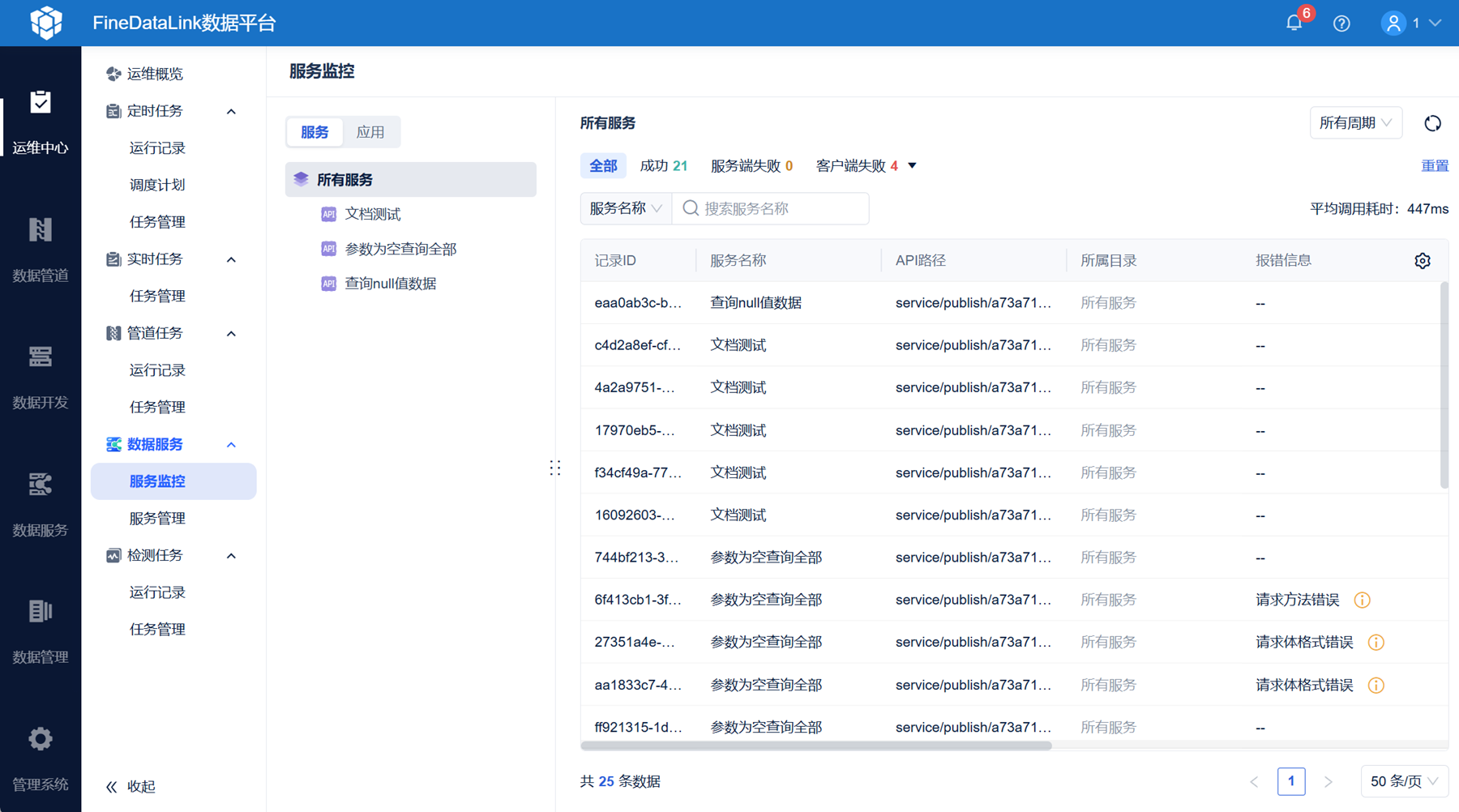
Task: Click the refresh icon beside 所有周期
Action: (1432, 123)
